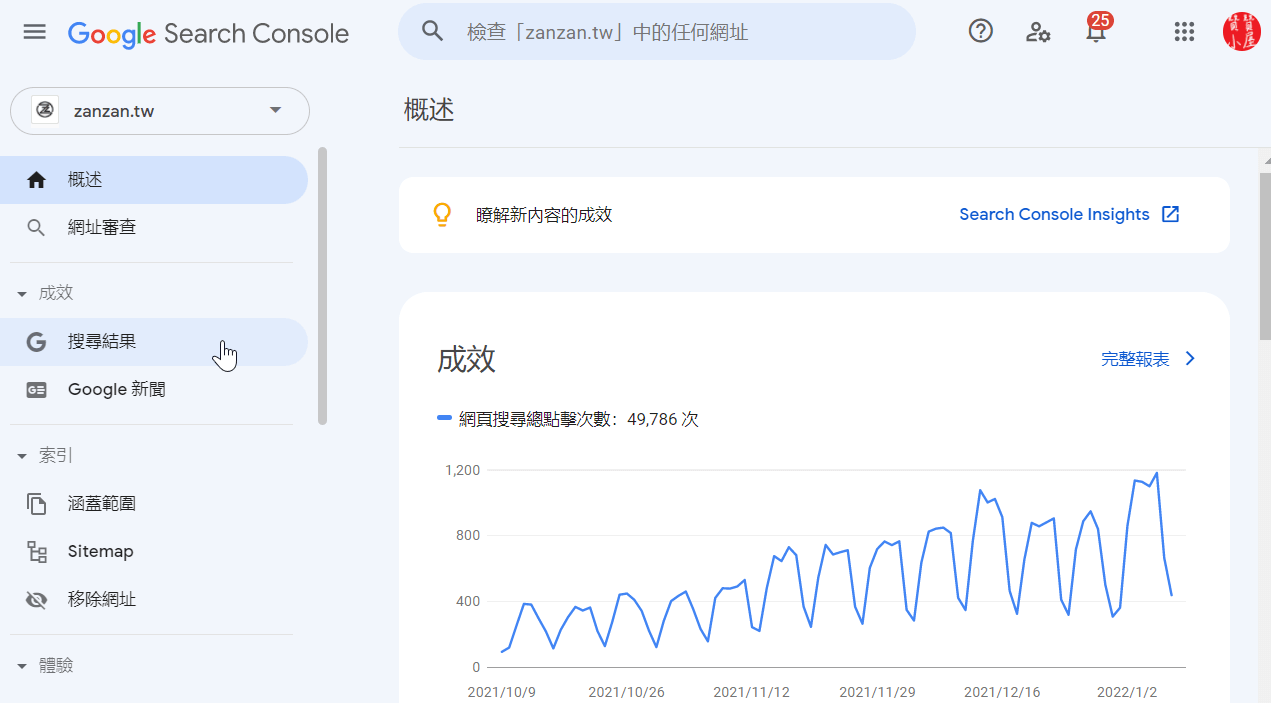Click the news icon beside Google 新聞

coord(36,390)
